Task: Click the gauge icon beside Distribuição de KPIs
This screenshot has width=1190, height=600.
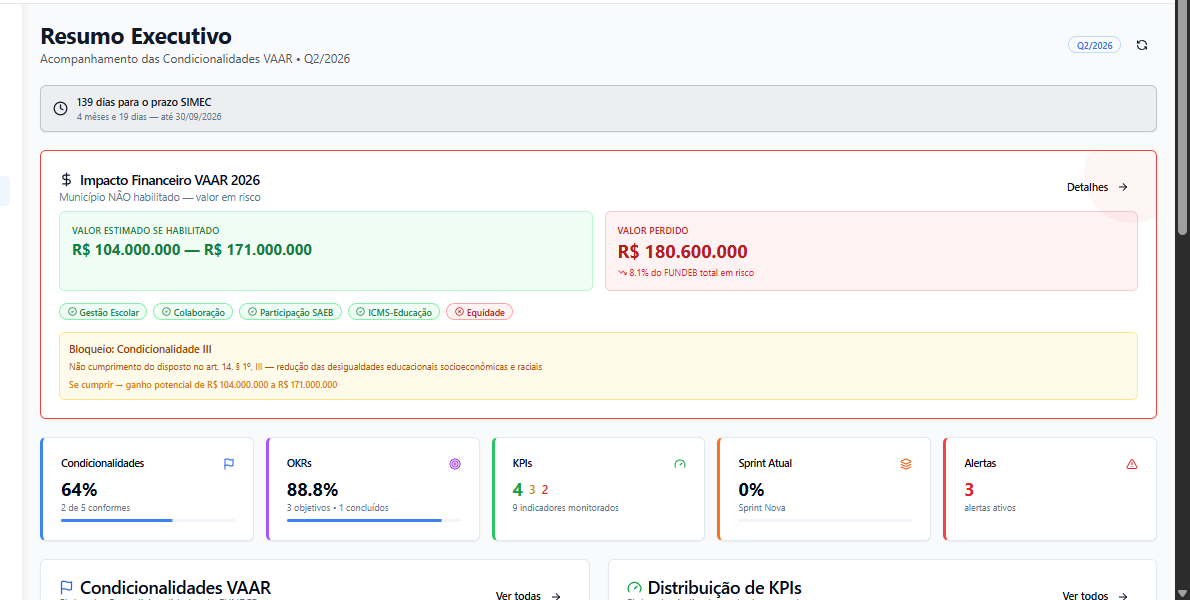Action: pyautogui.click(x=634, y=588)
